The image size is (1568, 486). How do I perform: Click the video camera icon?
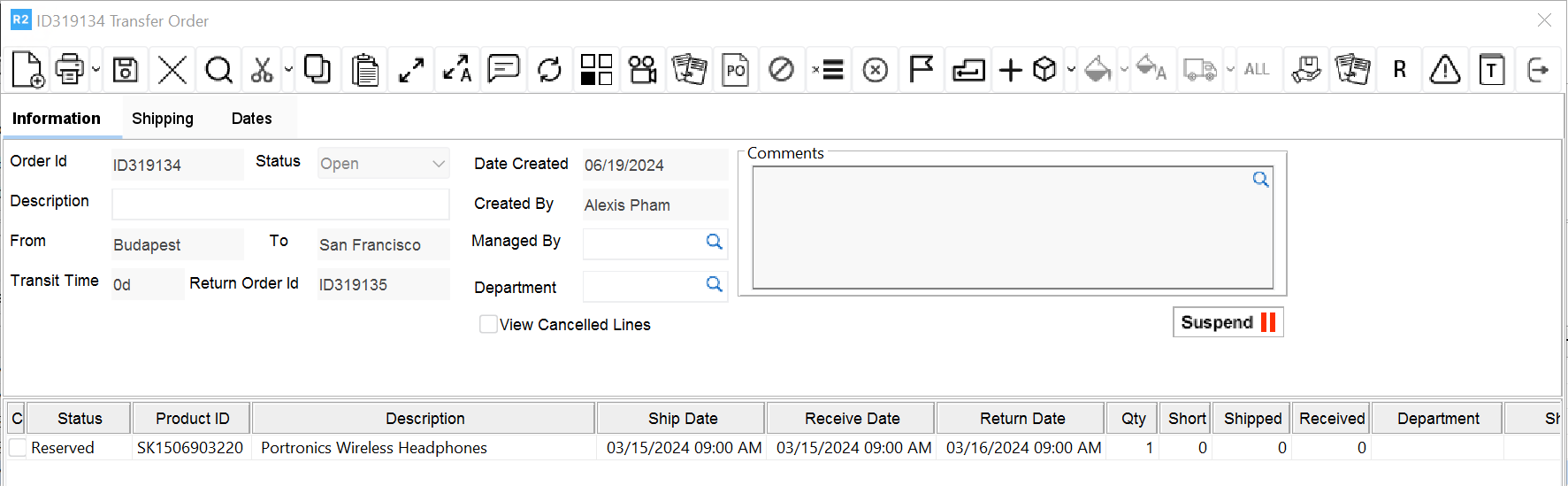[x=643, y=69]
